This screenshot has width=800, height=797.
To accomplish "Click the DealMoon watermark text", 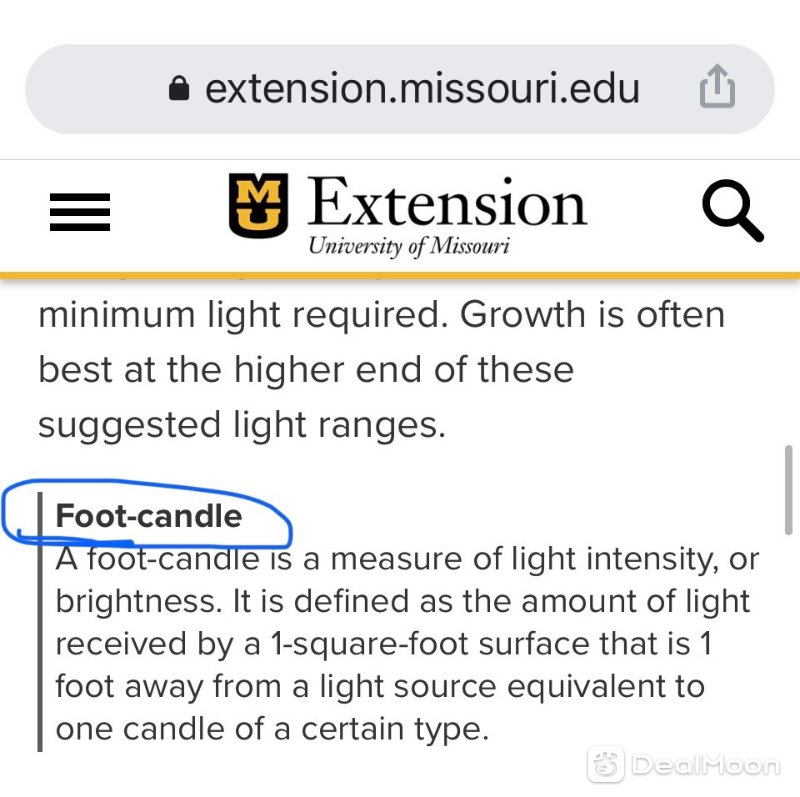I will pos(706,765).
